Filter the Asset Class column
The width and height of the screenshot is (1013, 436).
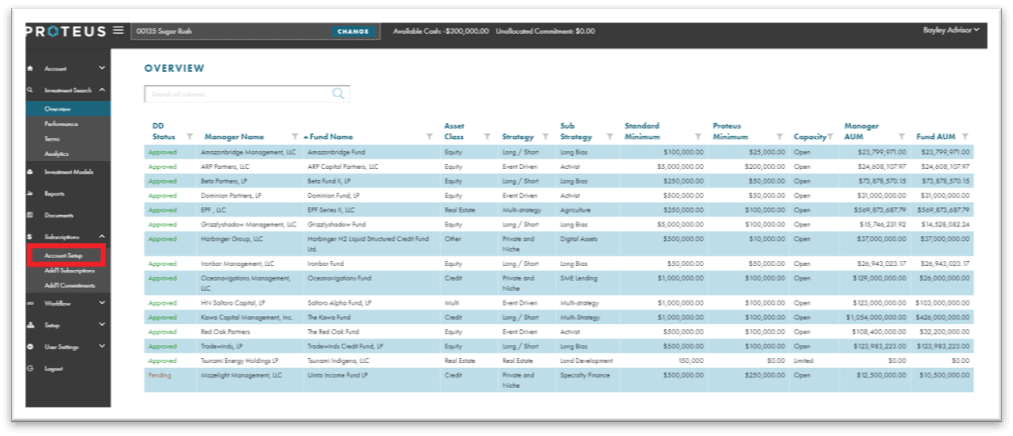pyautogui.click(x=488, y=137)
